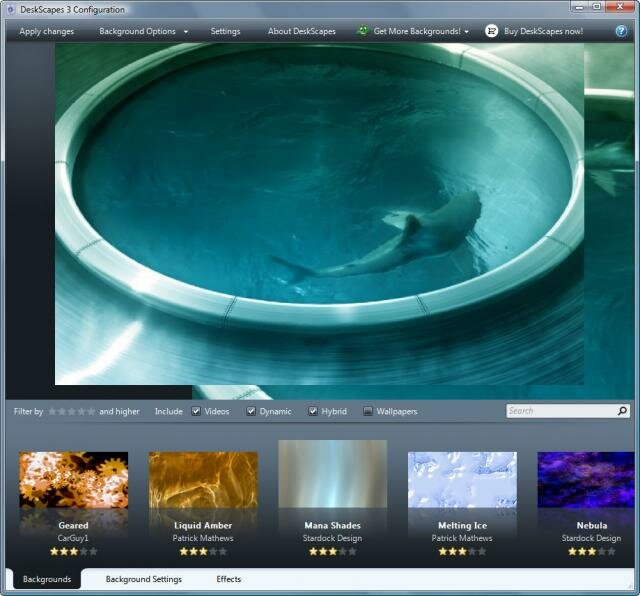Click Apply changes in the toolbar
640x596 pixels.
pyautogui.click(x=47, y=31)
